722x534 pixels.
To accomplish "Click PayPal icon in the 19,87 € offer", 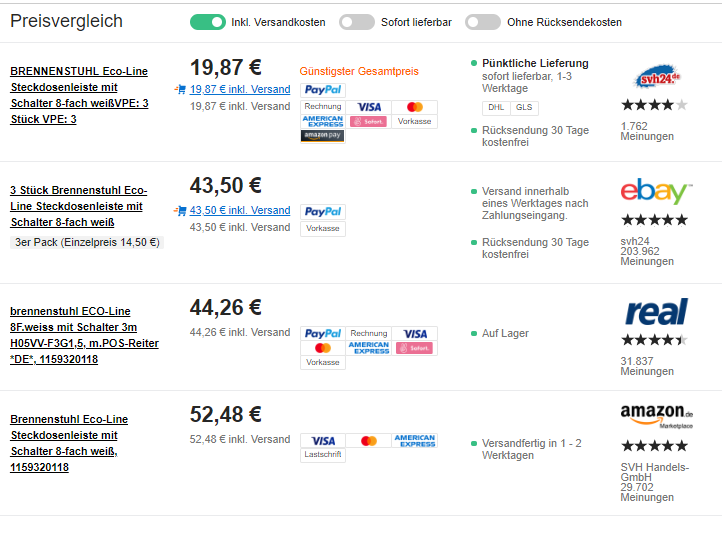I will click(x=322, y=90).
